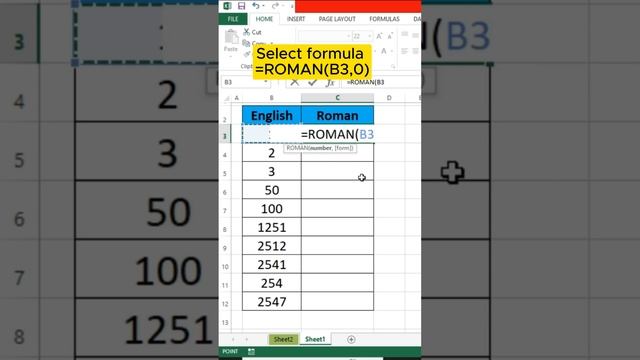
Task: Select the Format Painter brush icon
Action: pos(247,54)
